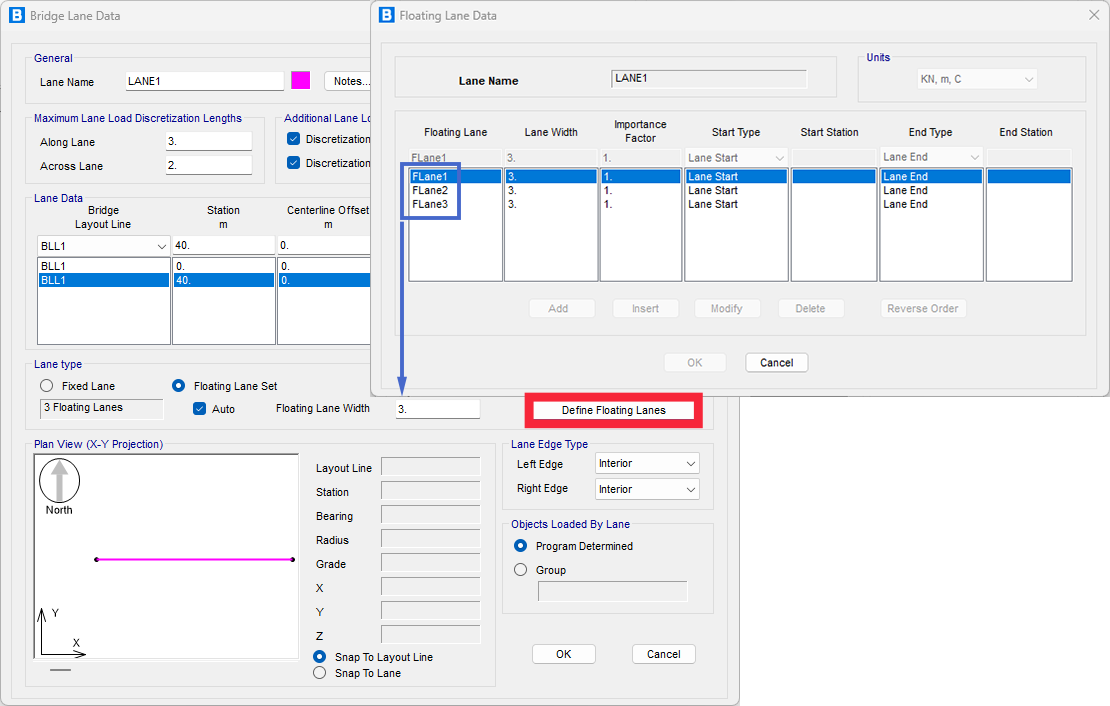Open the Left Edge type dropdown
The height and width of the screenshot is (706, 1110).
click(647, 464)
